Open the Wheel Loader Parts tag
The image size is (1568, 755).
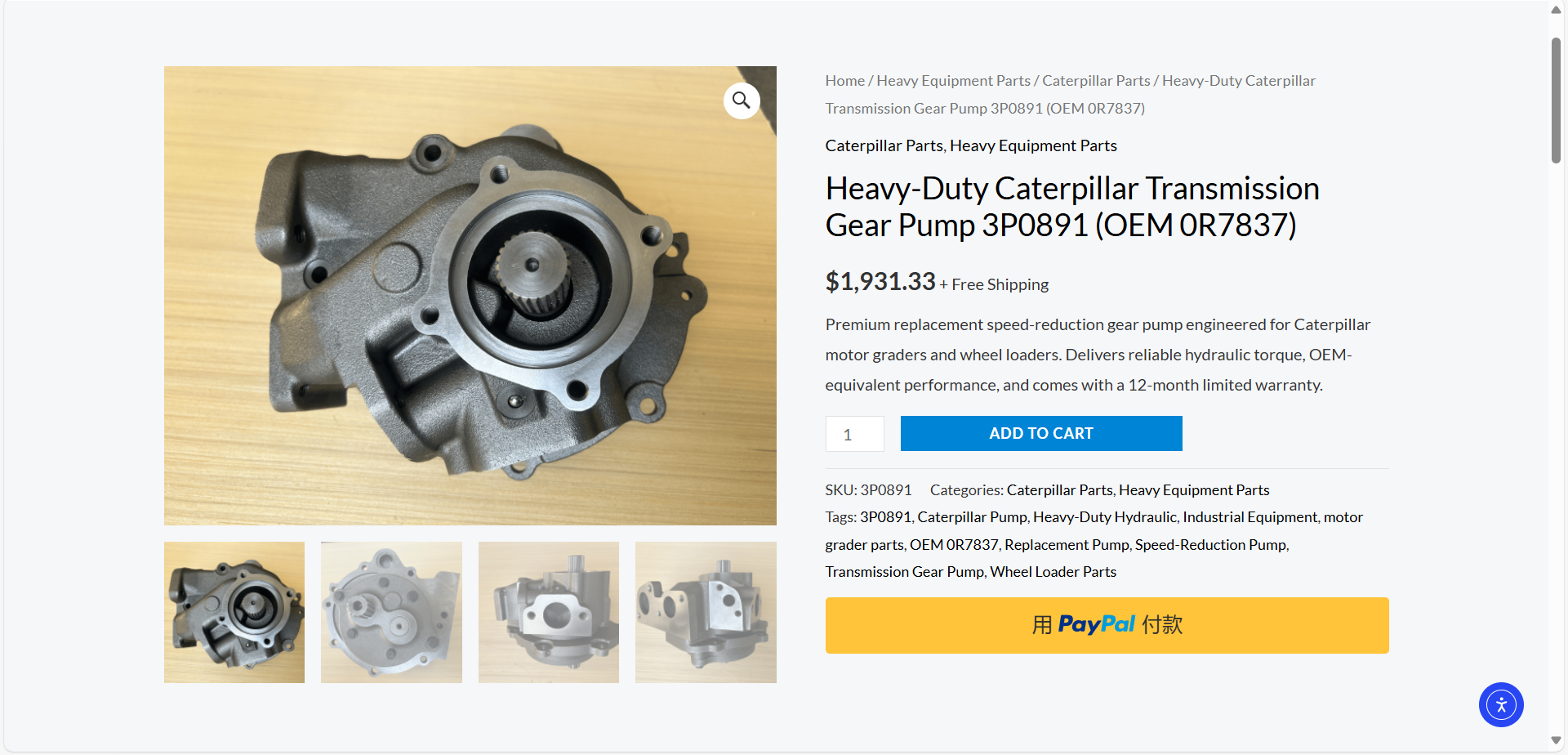pos(1053,572)
